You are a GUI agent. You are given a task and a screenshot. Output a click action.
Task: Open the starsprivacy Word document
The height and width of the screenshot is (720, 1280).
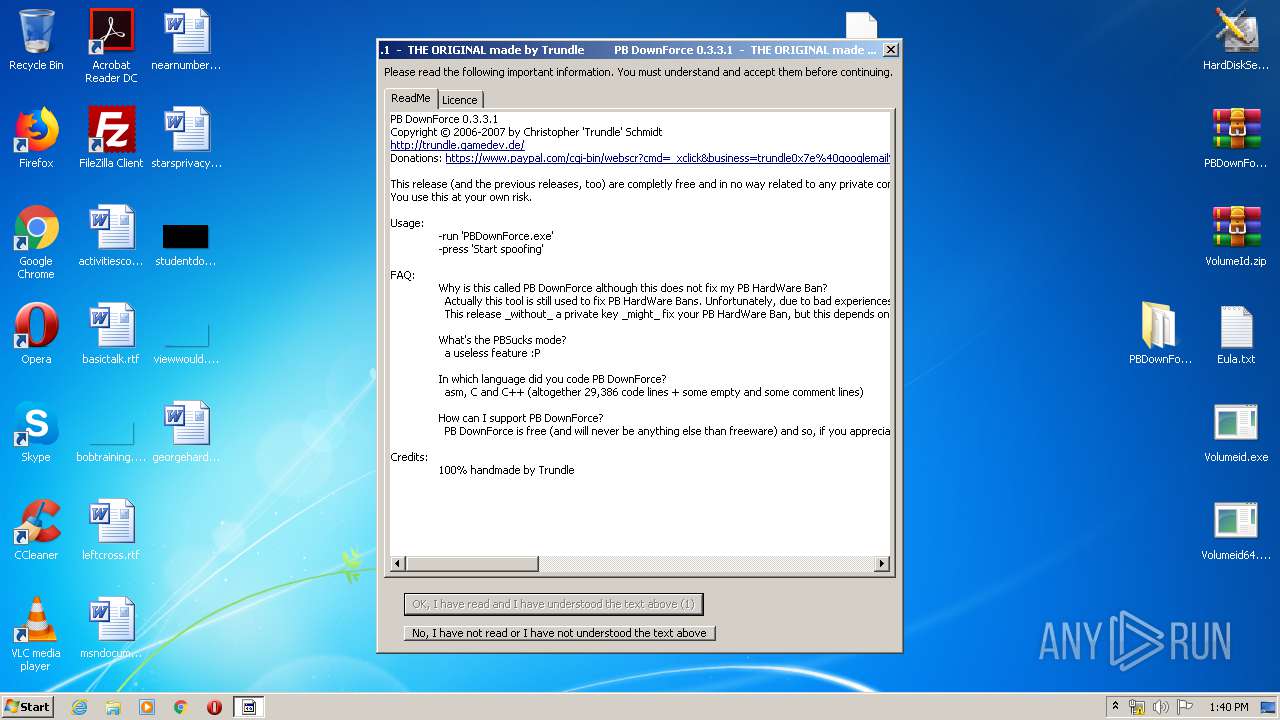[186, 139]
